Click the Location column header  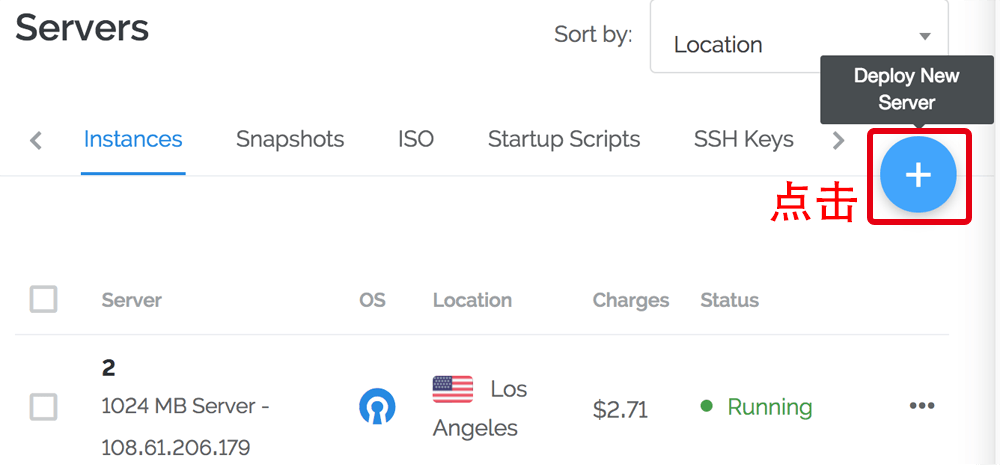[472, 300]
